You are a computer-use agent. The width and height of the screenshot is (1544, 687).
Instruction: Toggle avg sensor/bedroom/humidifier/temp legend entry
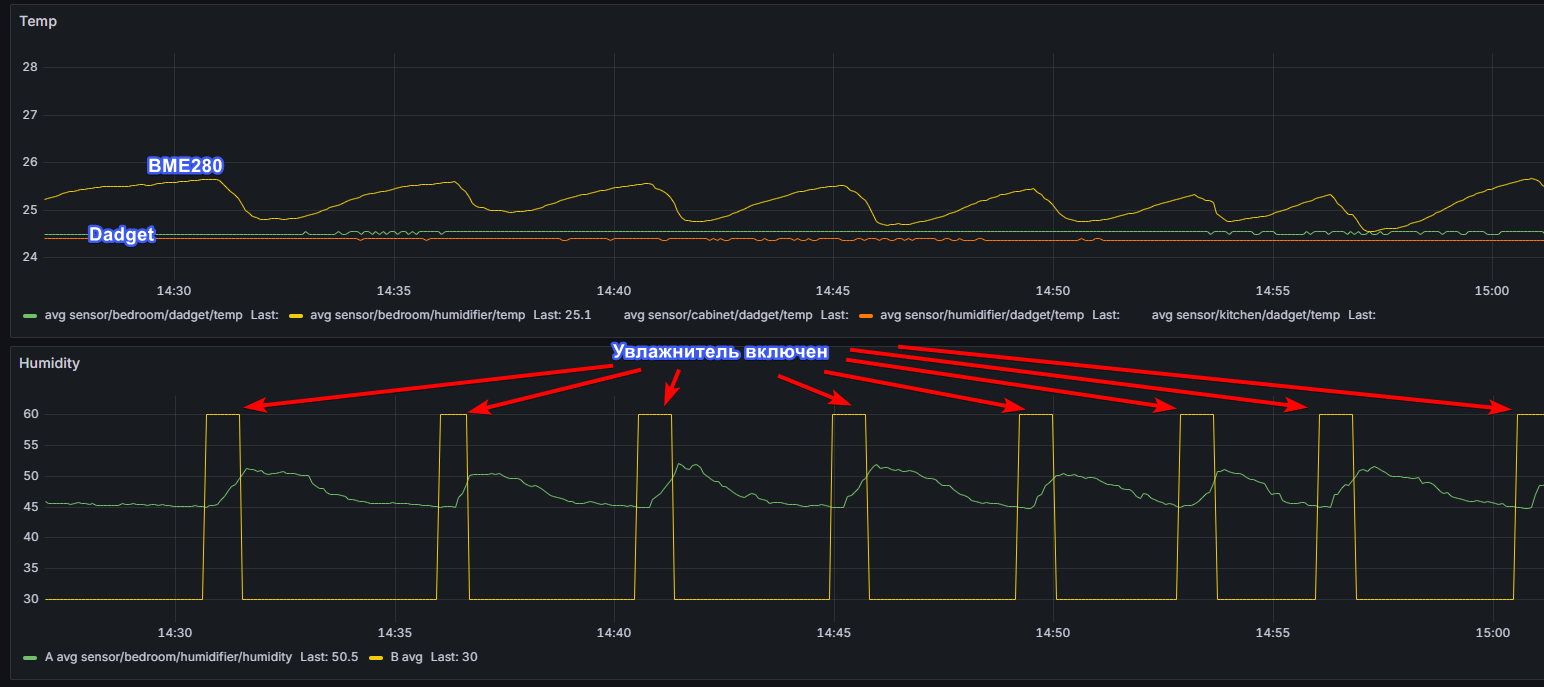click(x=417, y=315)
